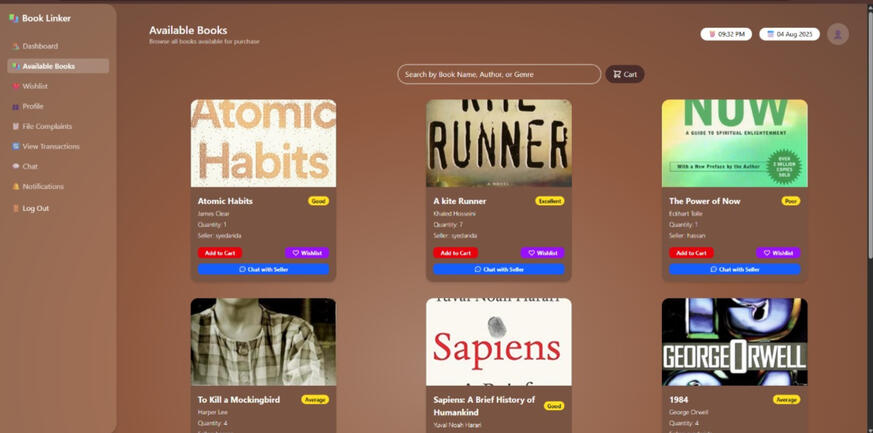Click the page vertical scrollbar
Image resolution: width=873 pixels, height=433 pixels.
[870, 134]
